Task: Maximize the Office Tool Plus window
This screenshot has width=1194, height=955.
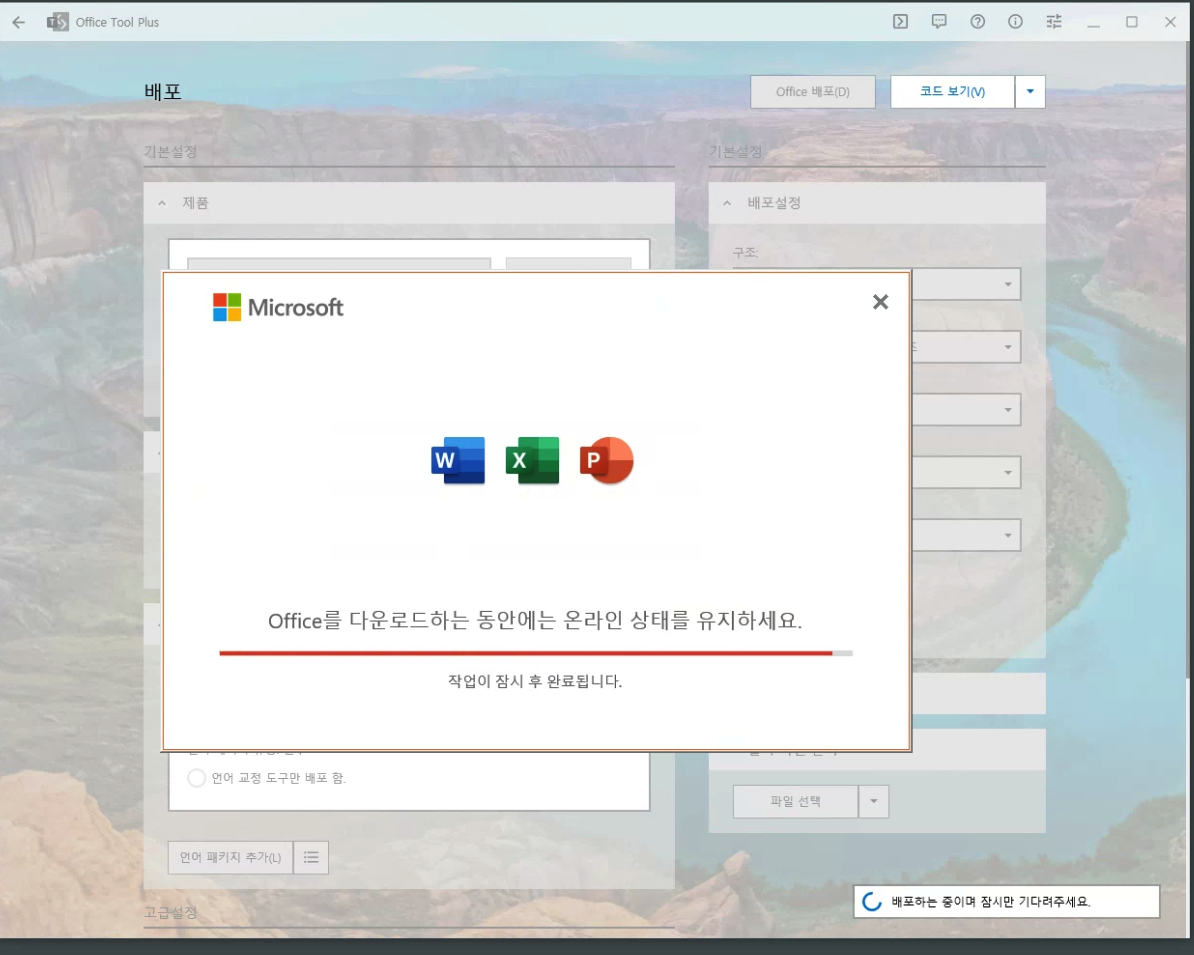Action: pyautogui.click(x=1132, y=22)
